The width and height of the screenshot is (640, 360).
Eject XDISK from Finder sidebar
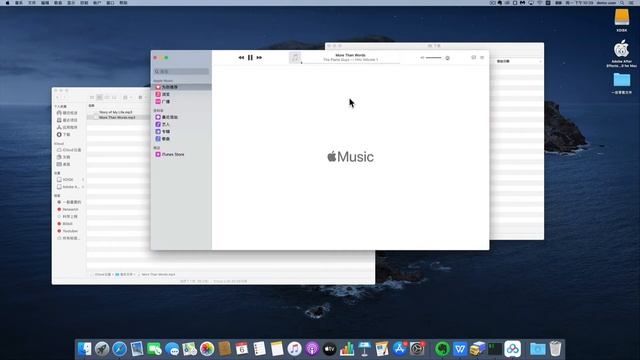pyautogui.click(x=83, y=180)
